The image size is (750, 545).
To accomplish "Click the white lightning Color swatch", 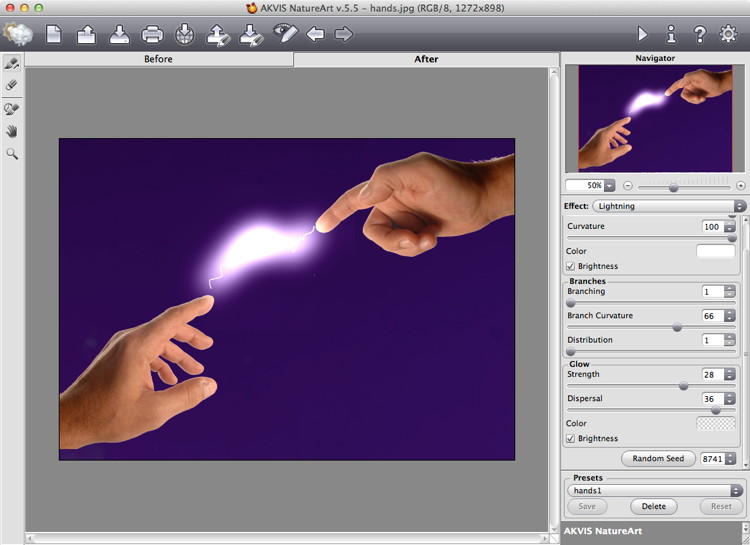I will tap(715, 251).
